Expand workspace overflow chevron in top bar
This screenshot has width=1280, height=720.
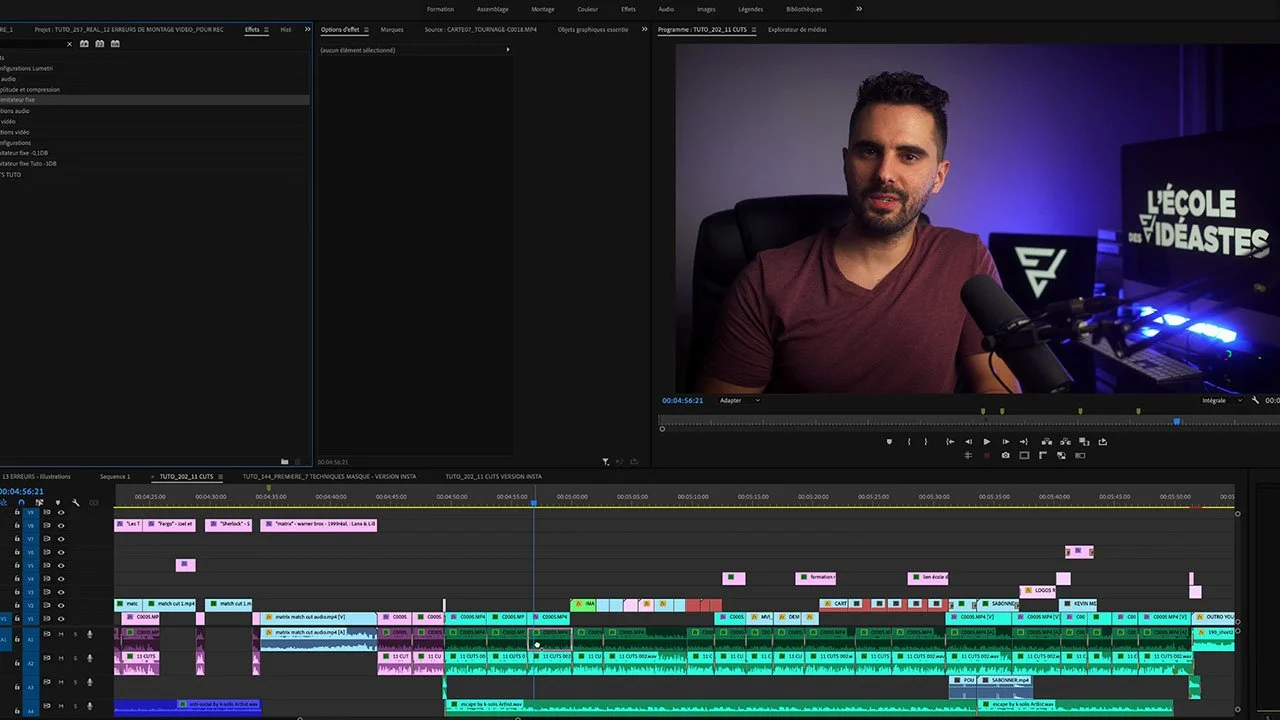click(859, 9)
